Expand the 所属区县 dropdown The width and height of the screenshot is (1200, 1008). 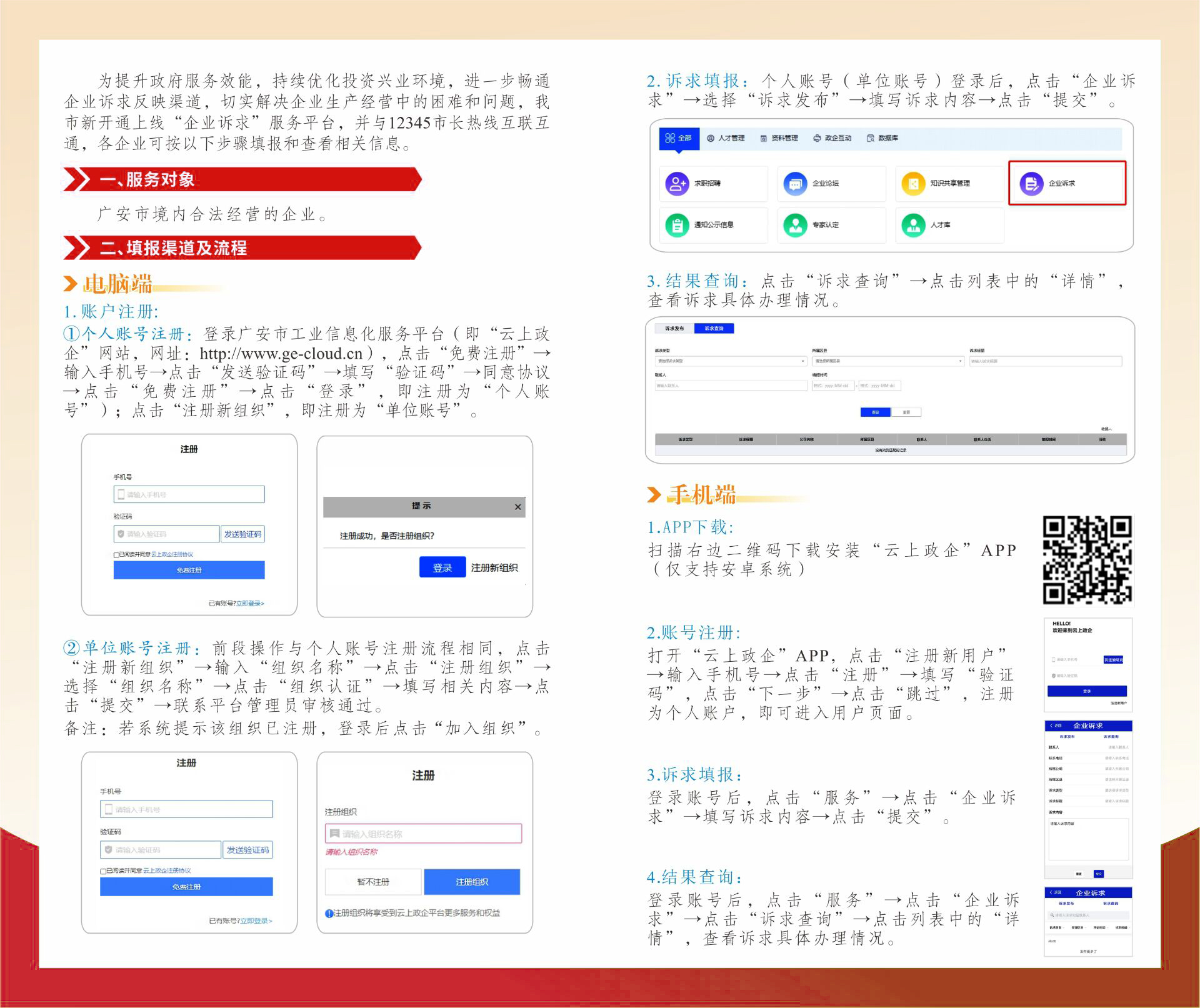pos(887,361)
